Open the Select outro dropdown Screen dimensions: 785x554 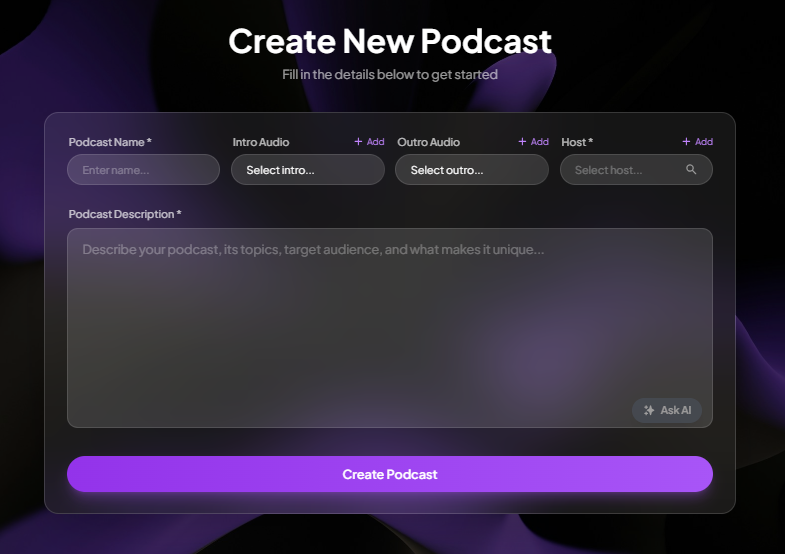(472, 170)
